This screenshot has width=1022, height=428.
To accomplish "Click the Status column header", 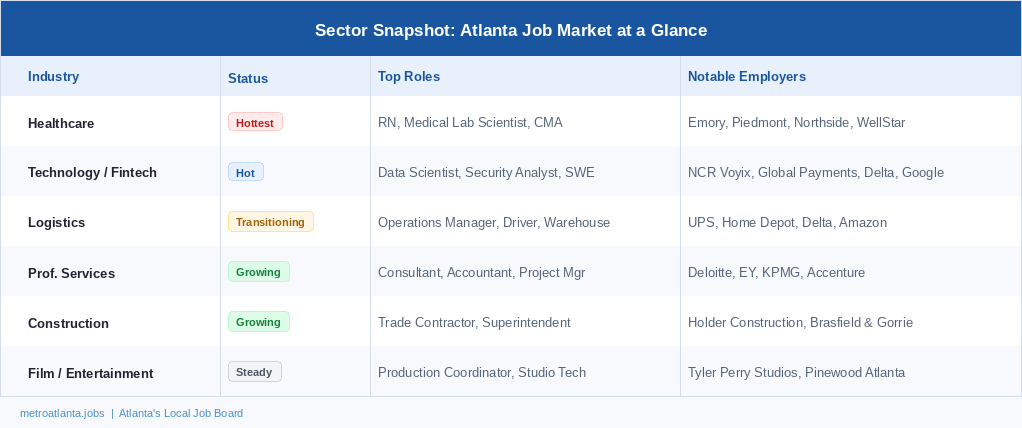I will coord(248,78).
